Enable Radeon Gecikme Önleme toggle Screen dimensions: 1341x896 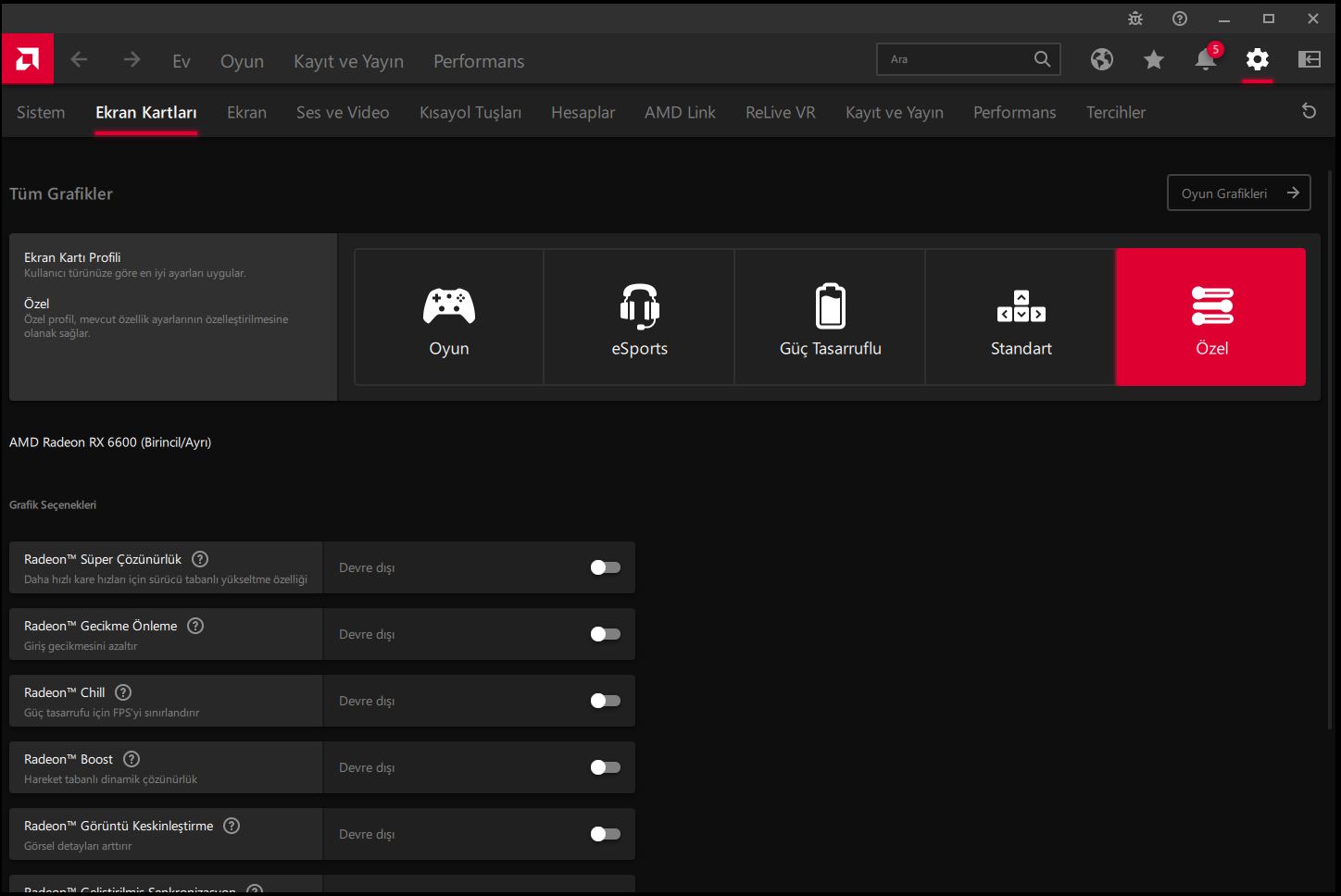click(x=606, y=634)
